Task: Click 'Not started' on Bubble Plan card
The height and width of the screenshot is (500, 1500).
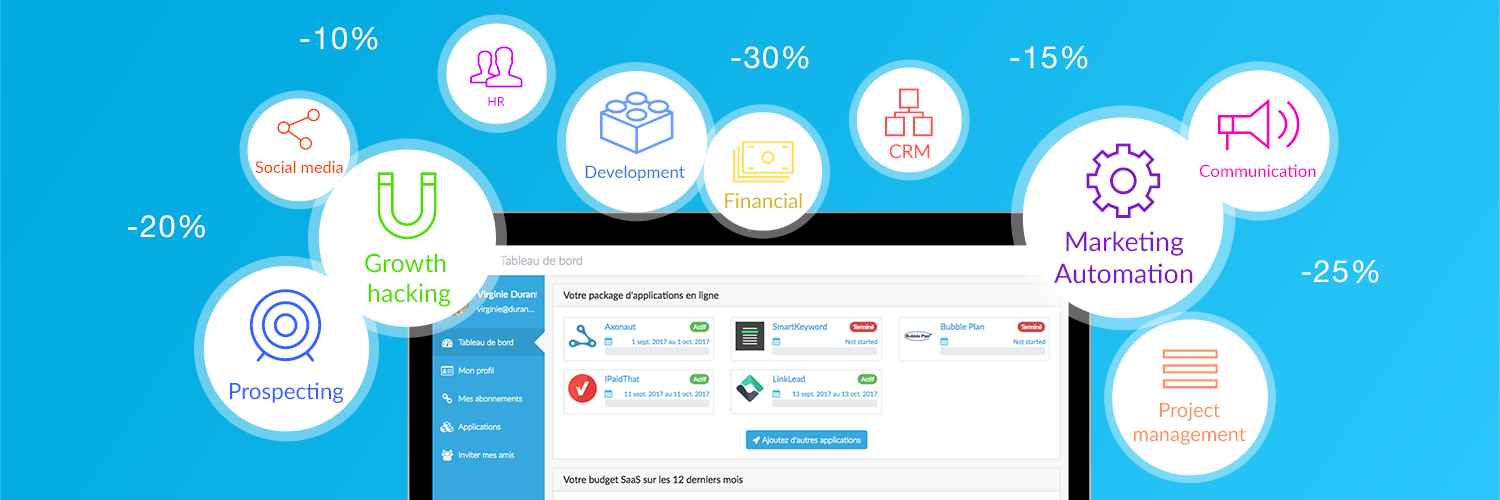Action: (1029, 341)
